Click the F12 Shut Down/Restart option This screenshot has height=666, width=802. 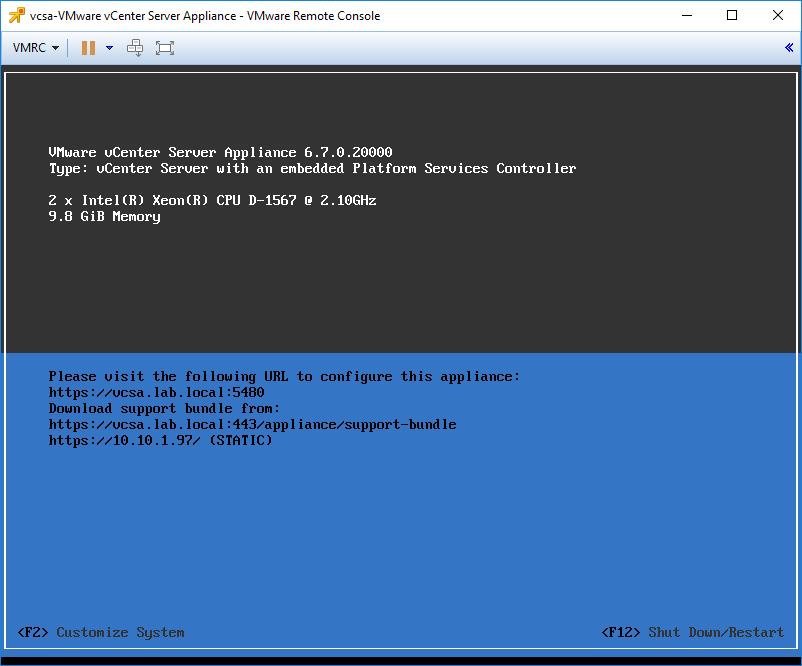[693, 633]
